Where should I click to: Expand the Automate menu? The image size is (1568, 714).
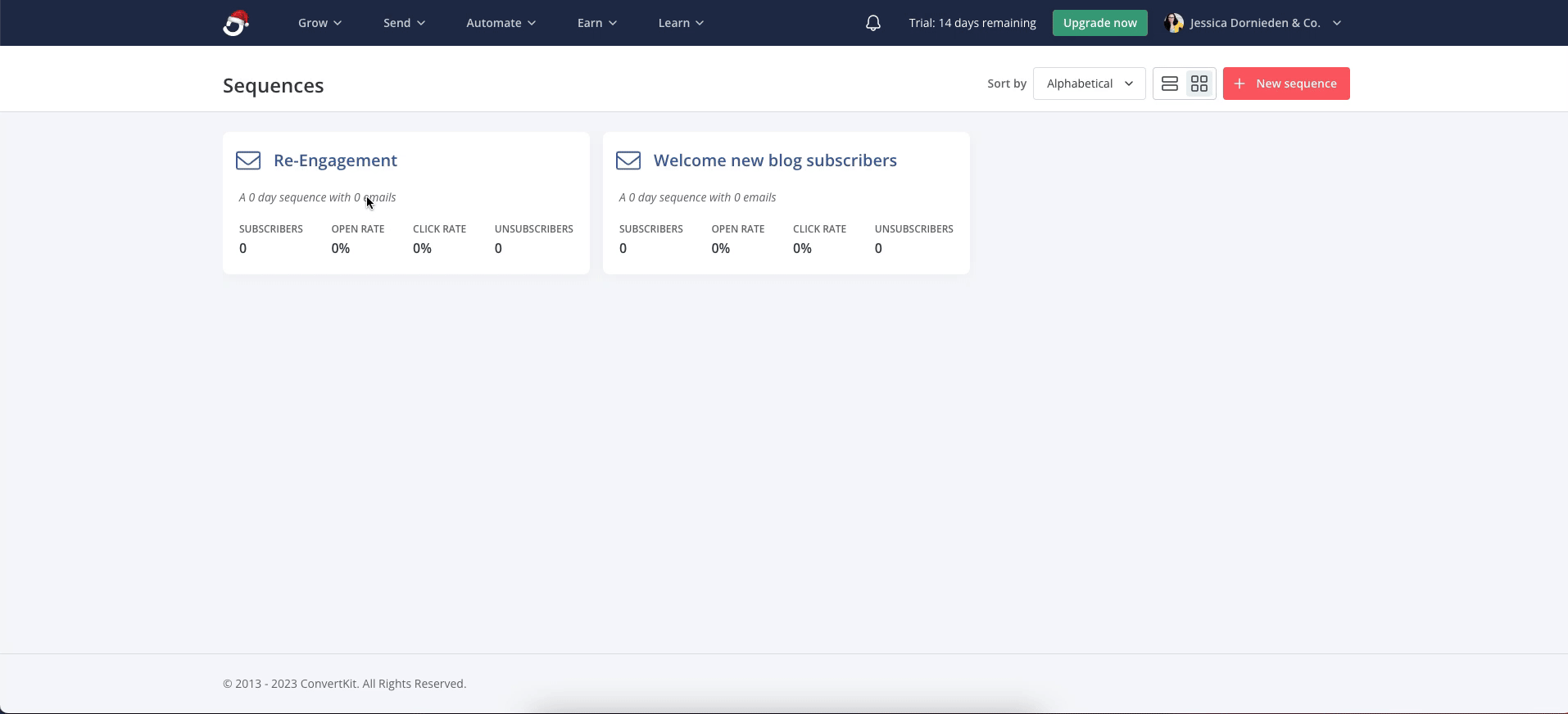(501, 23)
